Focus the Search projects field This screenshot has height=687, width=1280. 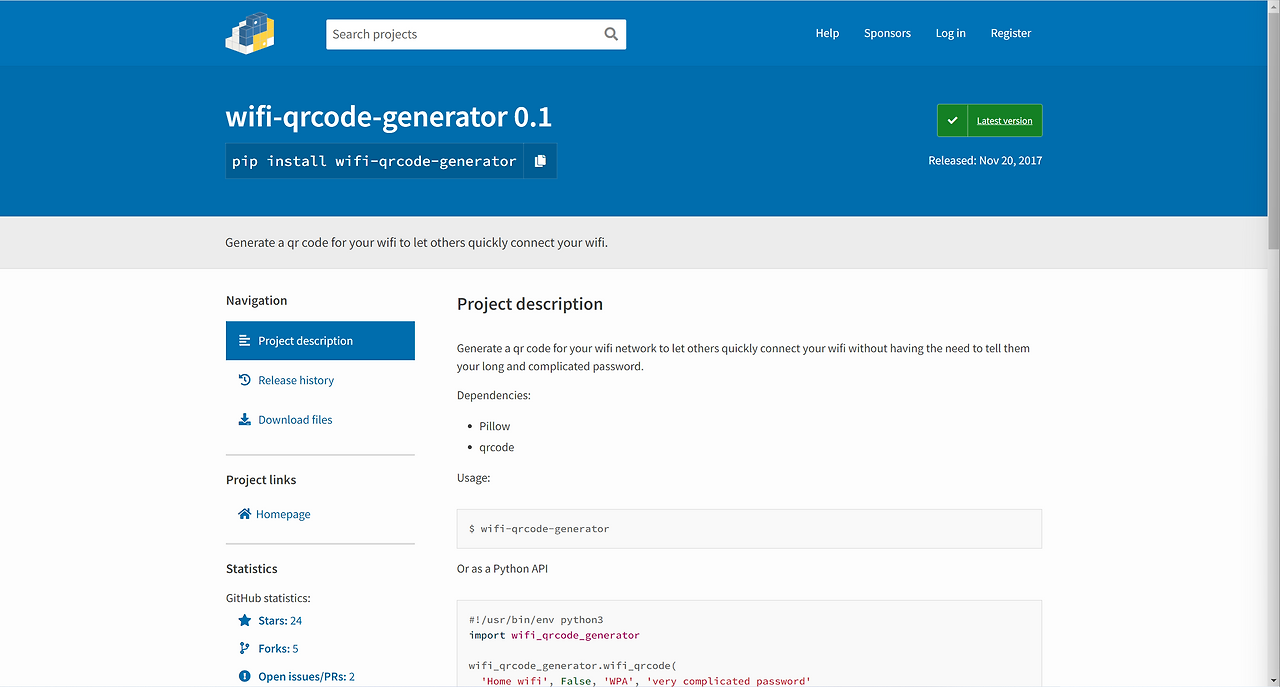(462, 34)
